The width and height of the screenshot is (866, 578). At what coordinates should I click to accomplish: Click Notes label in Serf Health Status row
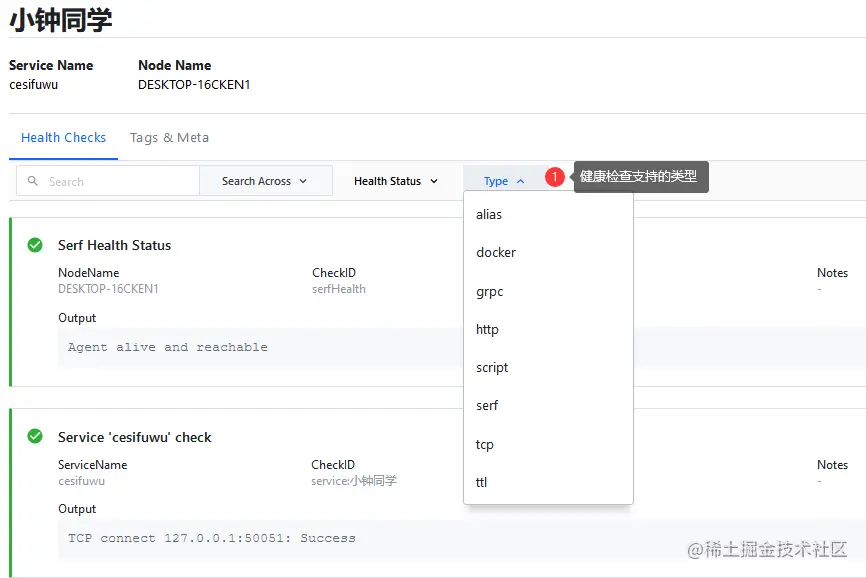(x=832, y=273)
